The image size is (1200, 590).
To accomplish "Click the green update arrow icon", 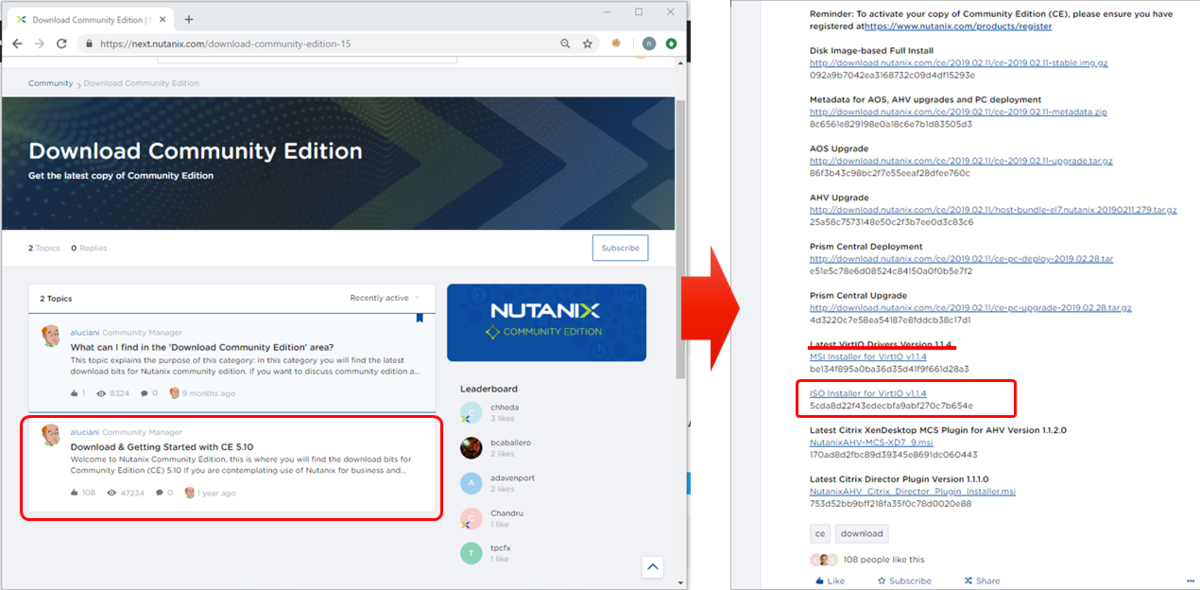I will click(x=671, y=44).
